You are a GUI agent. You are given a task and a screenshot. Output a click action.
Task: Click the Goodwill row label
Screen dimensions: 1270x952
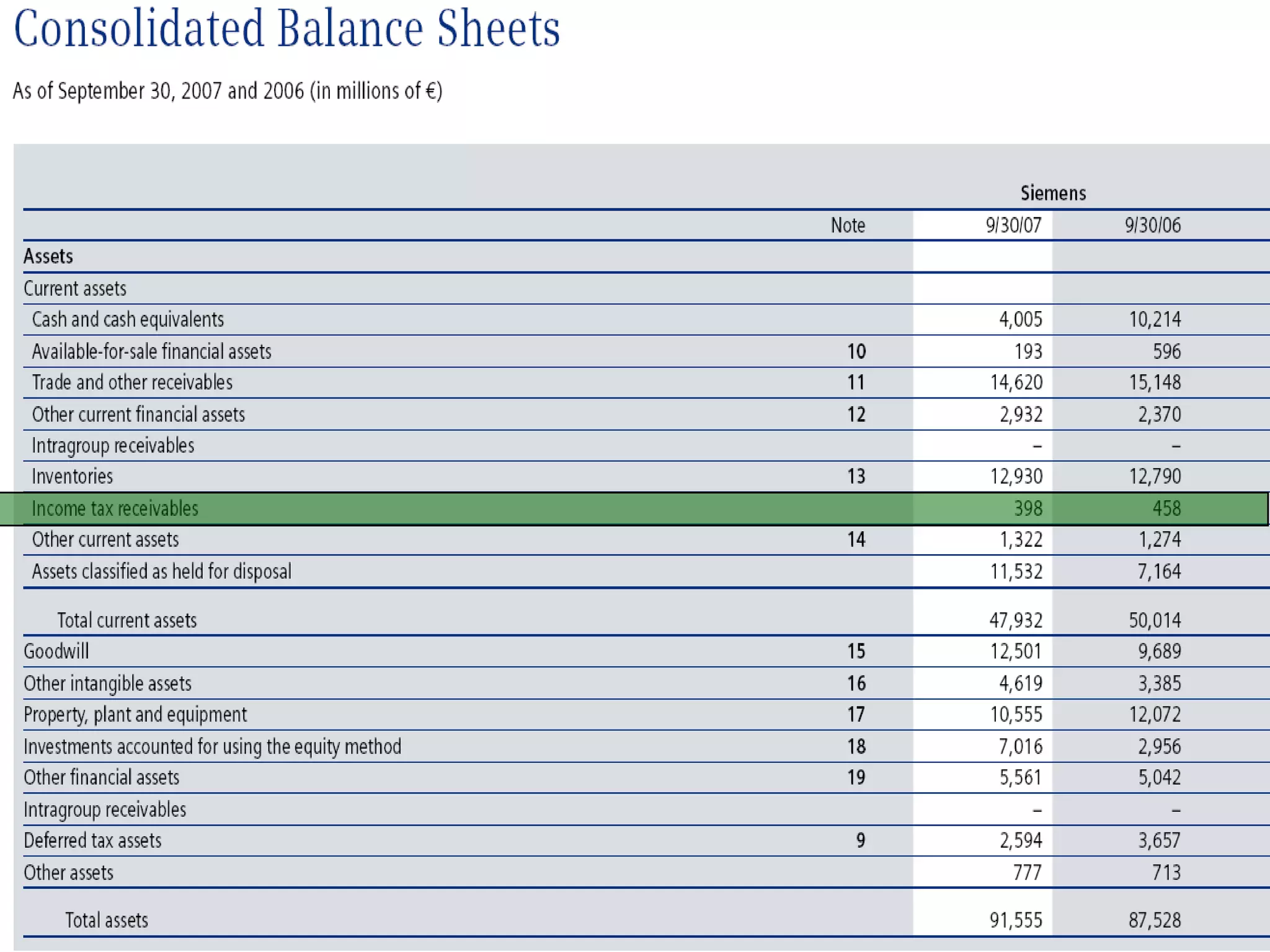point(56,651)
